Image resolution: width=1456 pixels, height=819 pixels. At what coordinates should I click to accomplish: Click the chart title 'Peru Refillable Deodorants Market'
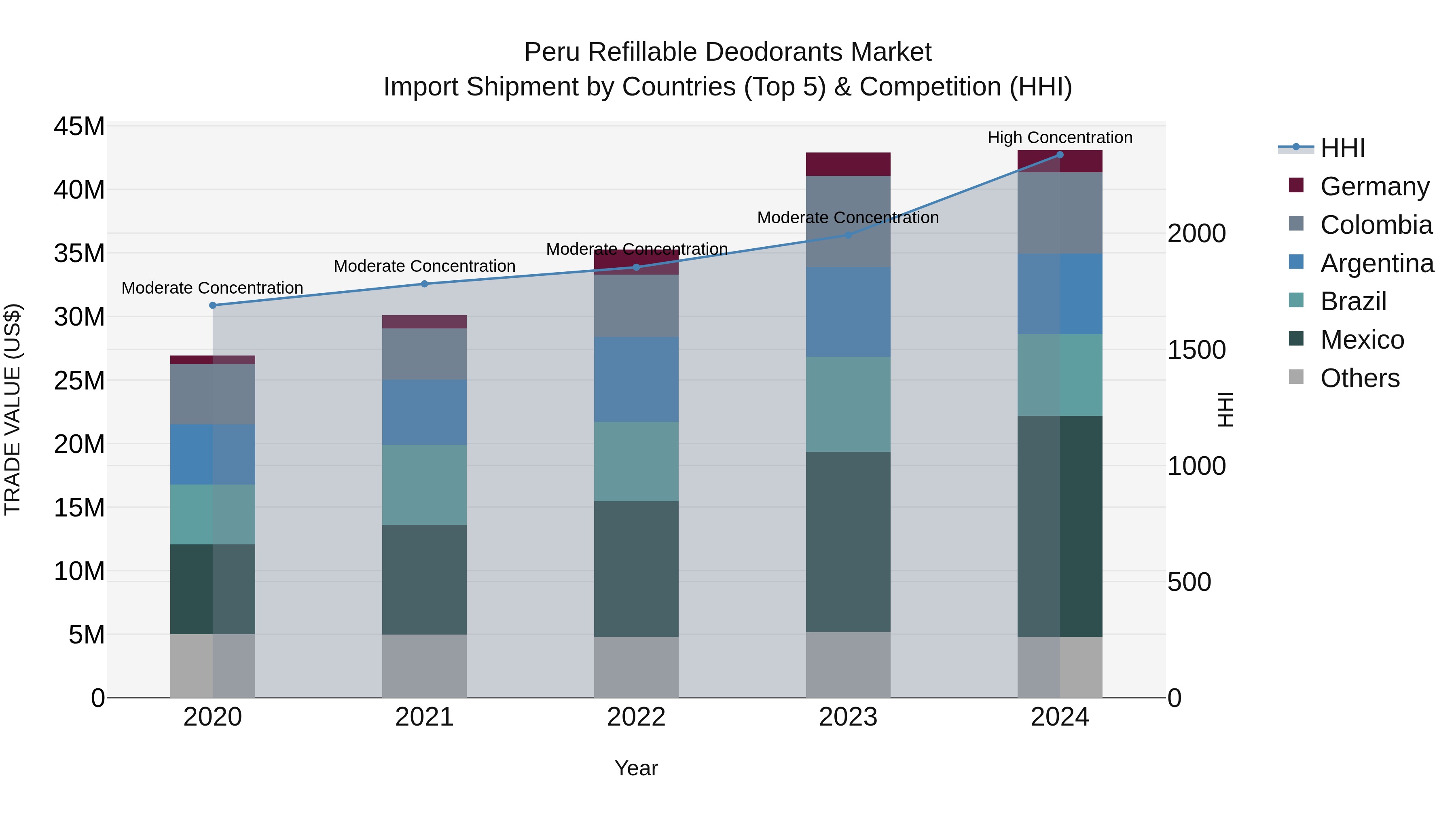(x=728, y=52)
